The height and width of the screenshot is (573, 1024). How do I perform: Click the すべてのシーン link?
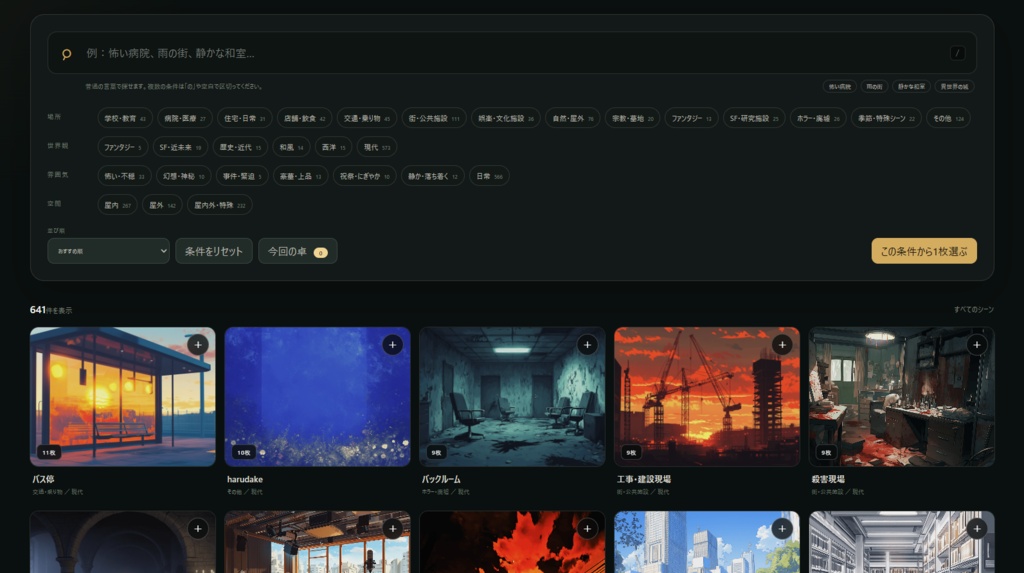coord(973,310)
